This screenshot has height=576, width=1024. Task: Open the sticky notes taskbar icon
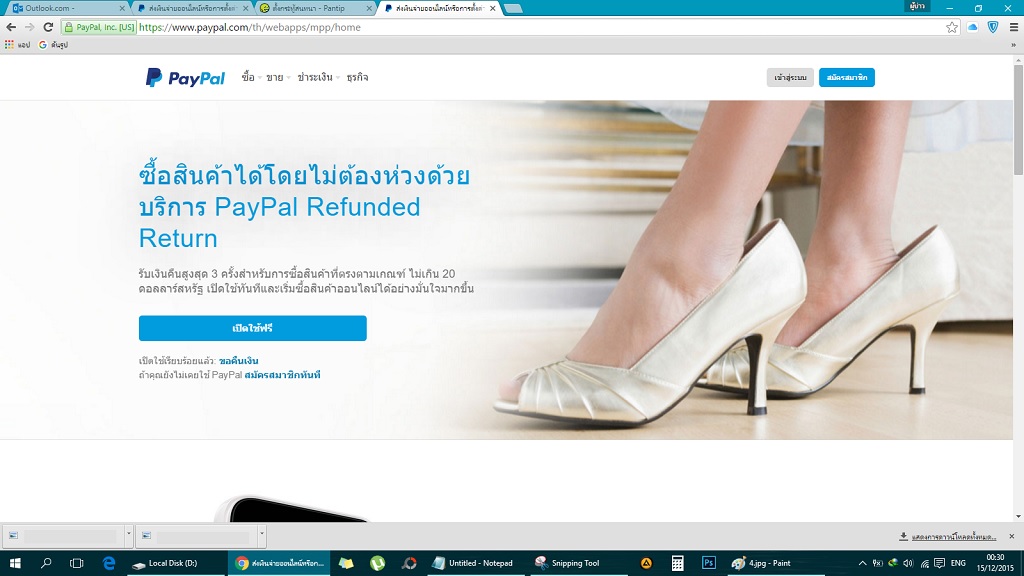pyautogui.click(x=346, y=563)
